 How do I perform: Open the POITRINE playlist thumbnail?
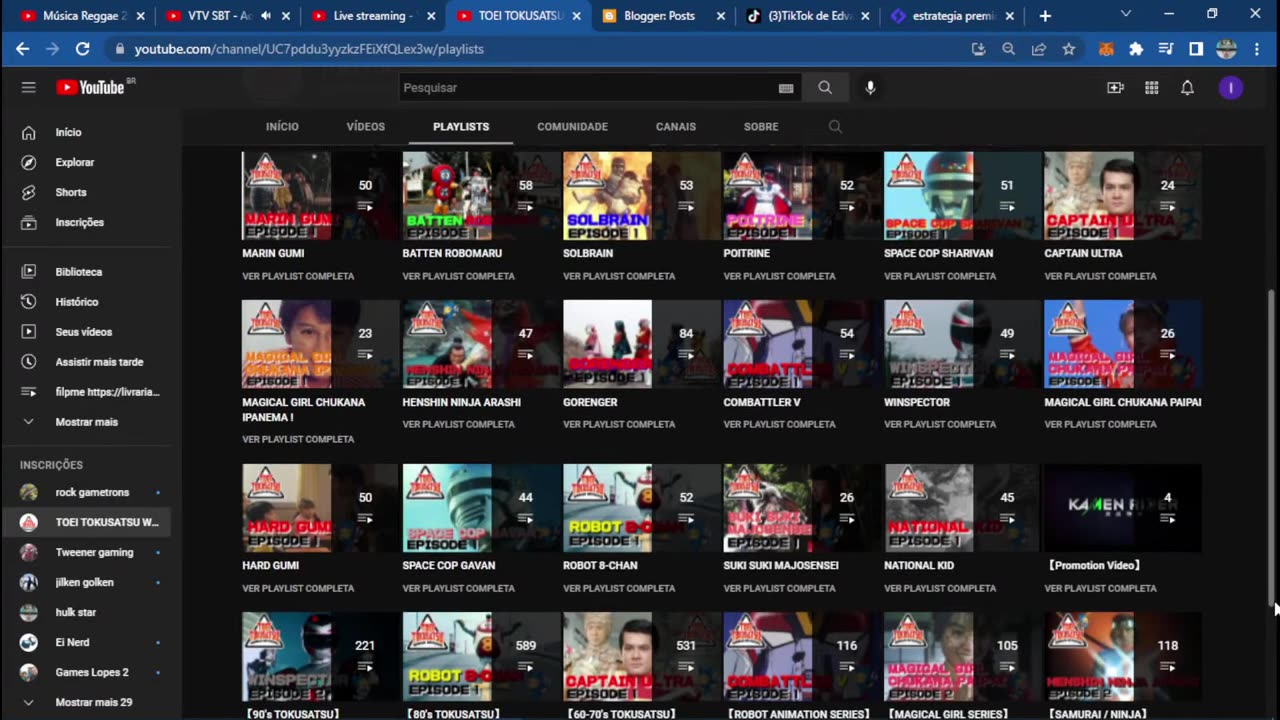[802, 196]
